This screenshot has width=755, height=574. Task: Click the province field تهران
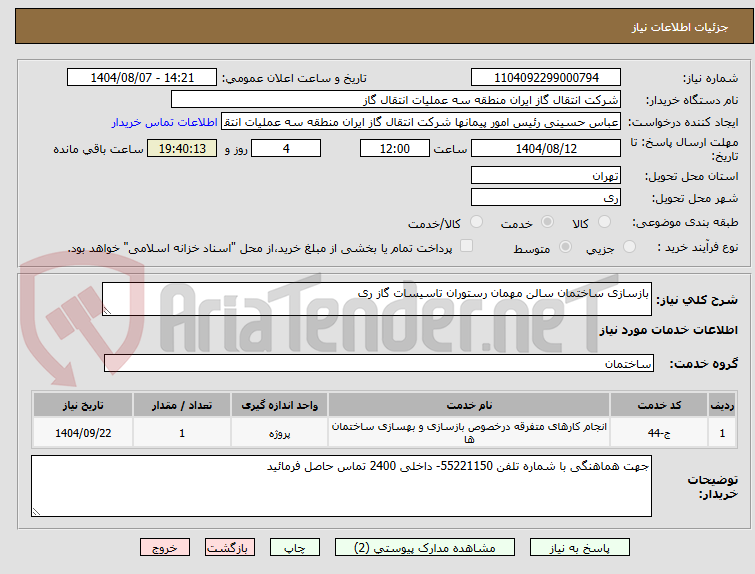[x=546, y=175]
